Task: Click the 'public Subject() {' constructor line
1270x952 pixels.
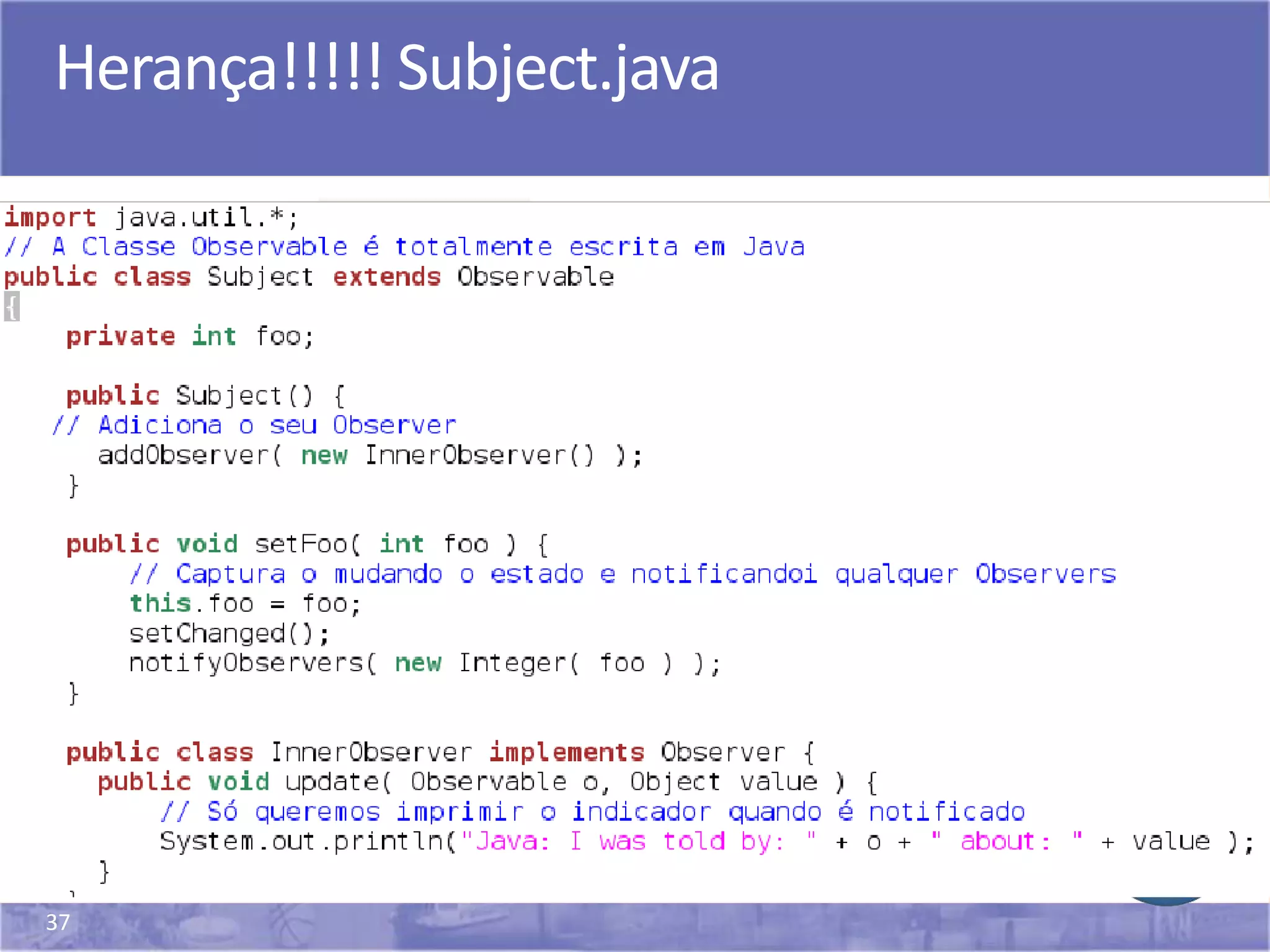Action: 206,395
